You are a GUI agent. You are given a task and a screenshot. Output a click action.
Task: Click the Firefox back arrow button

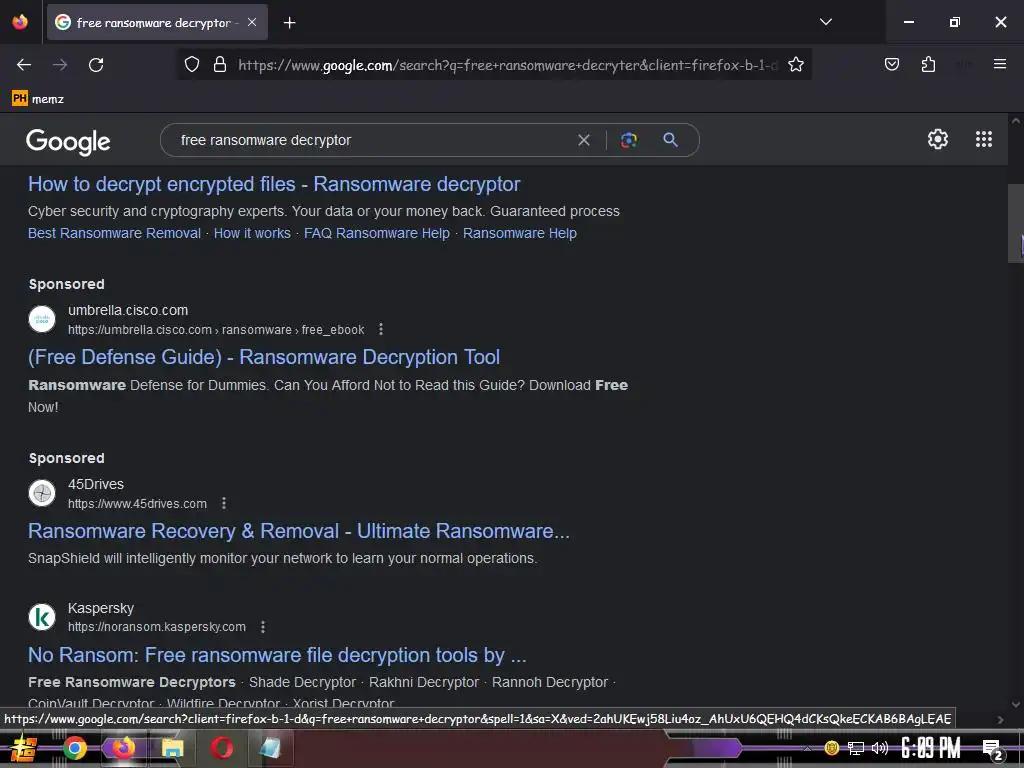tap(24, 65)
